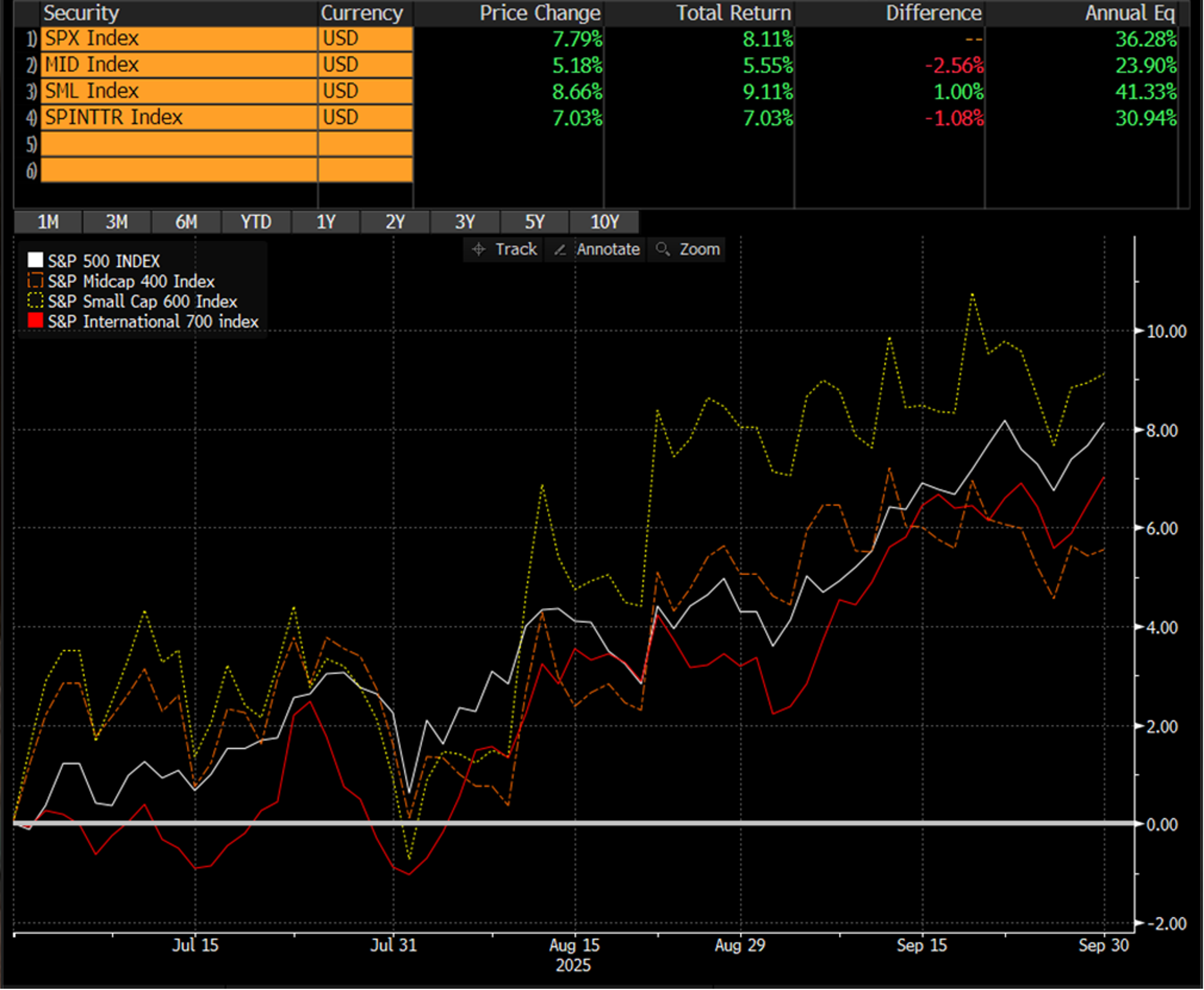The height and width of the screenshot is (990, 1204).
Task: Click white swatch for S&P 500 INDEX
Action: (x=36, y=261)
